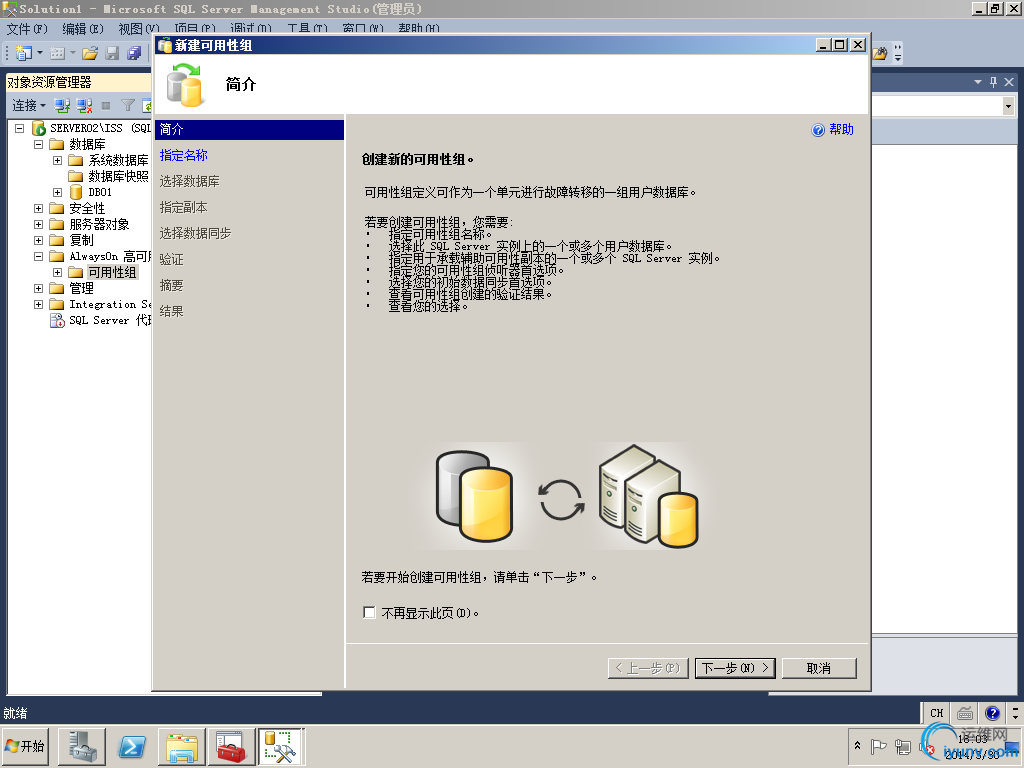Viewport: 1024px width, 768px height.
Task: Expand the 系统数据库 folder
Action: point(57,160)
